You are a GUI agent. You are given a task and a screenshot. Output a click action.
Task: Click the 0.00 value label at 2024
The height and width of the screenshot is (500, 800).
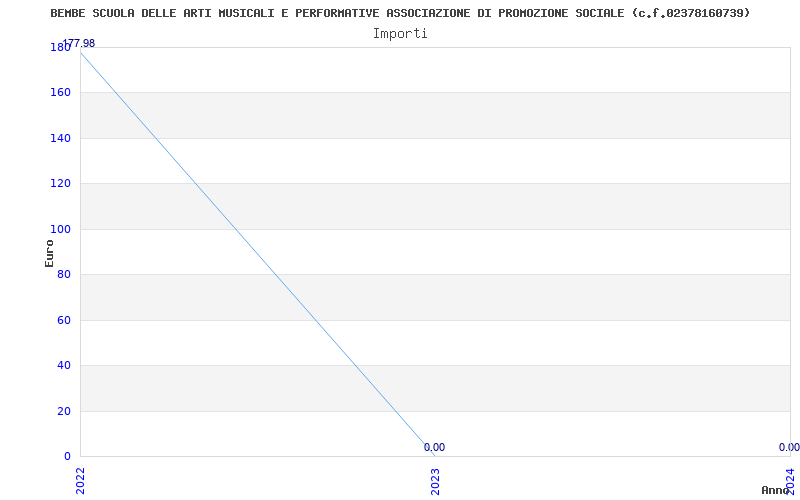pyautogui.click(x=789, y=447)
